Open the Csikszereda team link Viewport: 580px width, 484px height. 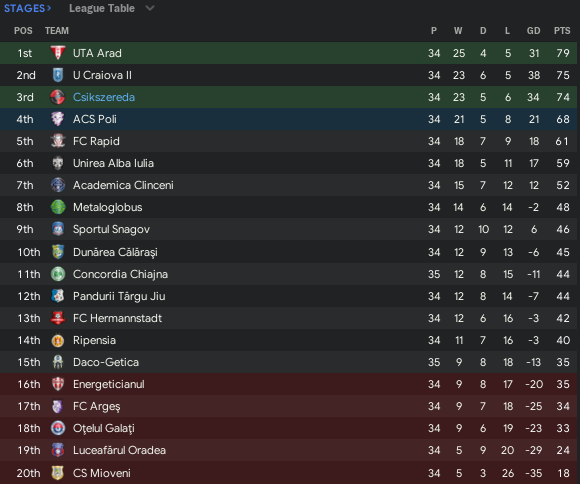coord(104,97)
